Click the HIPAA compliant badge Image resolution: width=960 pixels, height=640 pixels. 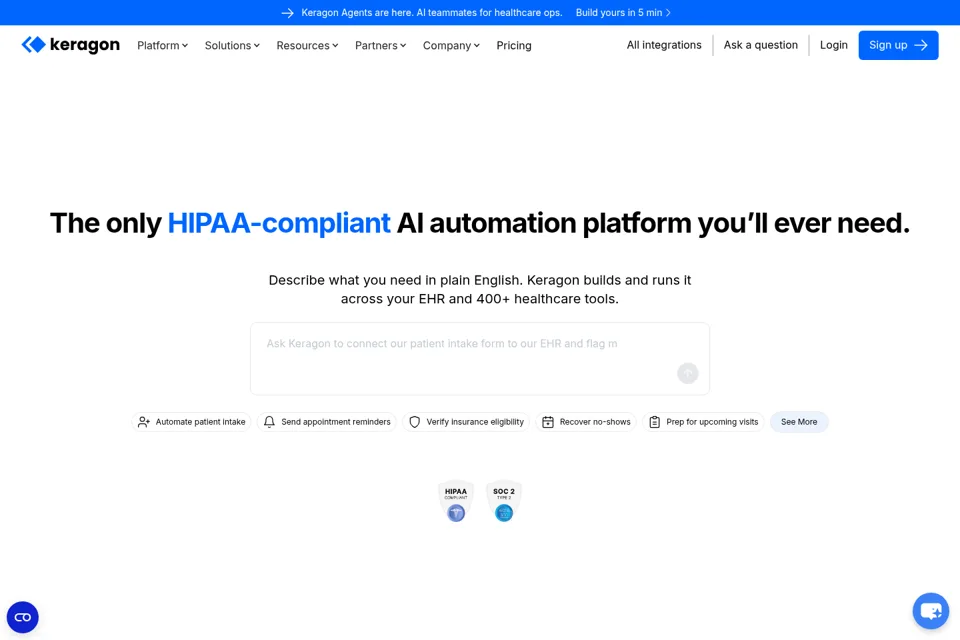(456, 501)
